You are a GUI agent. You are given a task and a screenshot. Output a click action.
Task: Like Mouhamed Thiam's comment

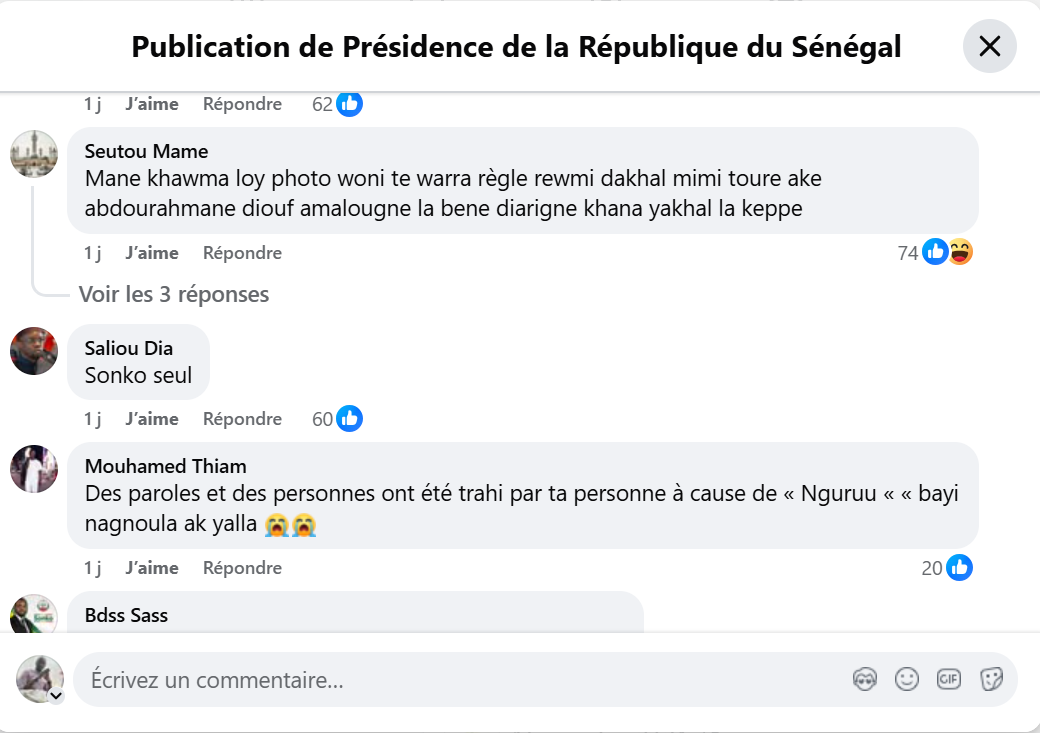tap(152, 568)
